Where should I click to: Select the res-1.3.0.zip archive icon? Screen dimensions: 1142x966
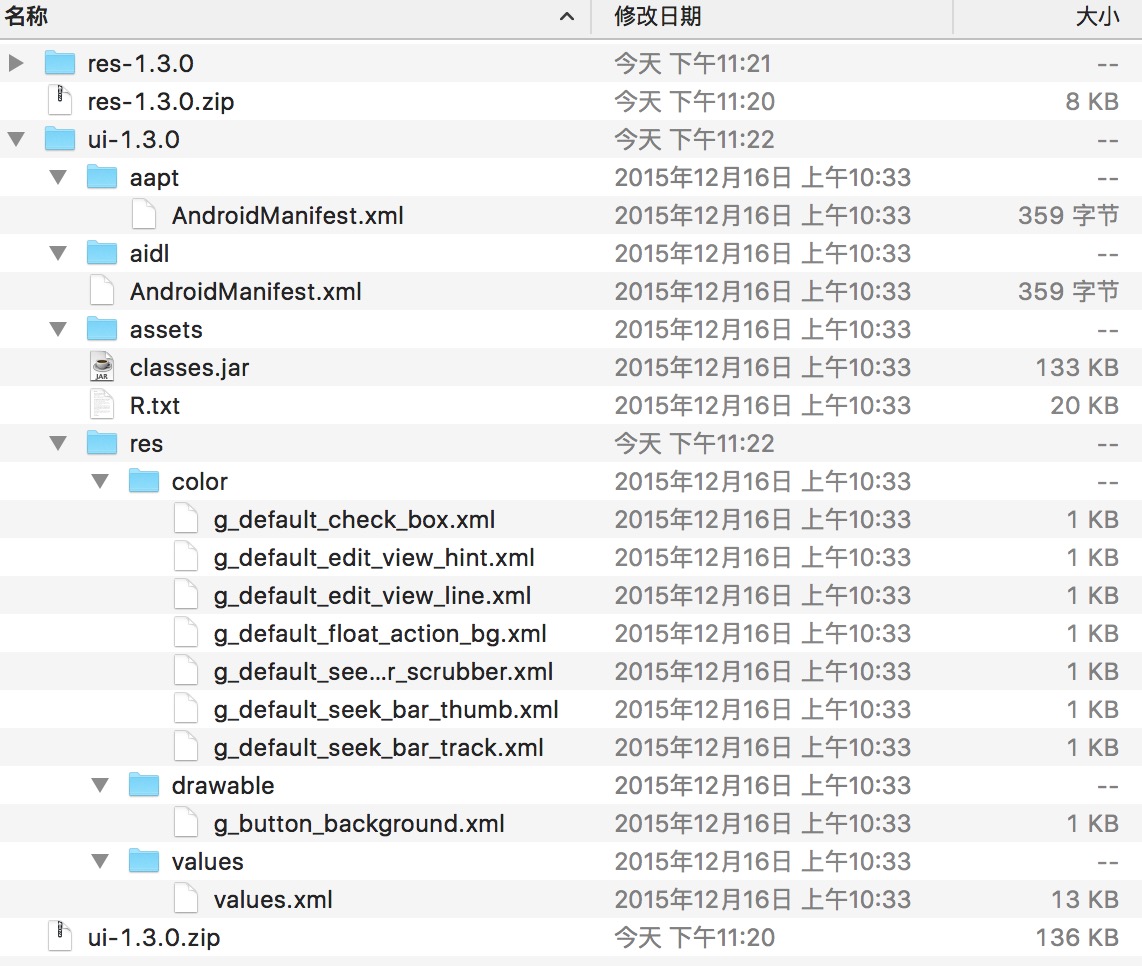click(60, 101)
